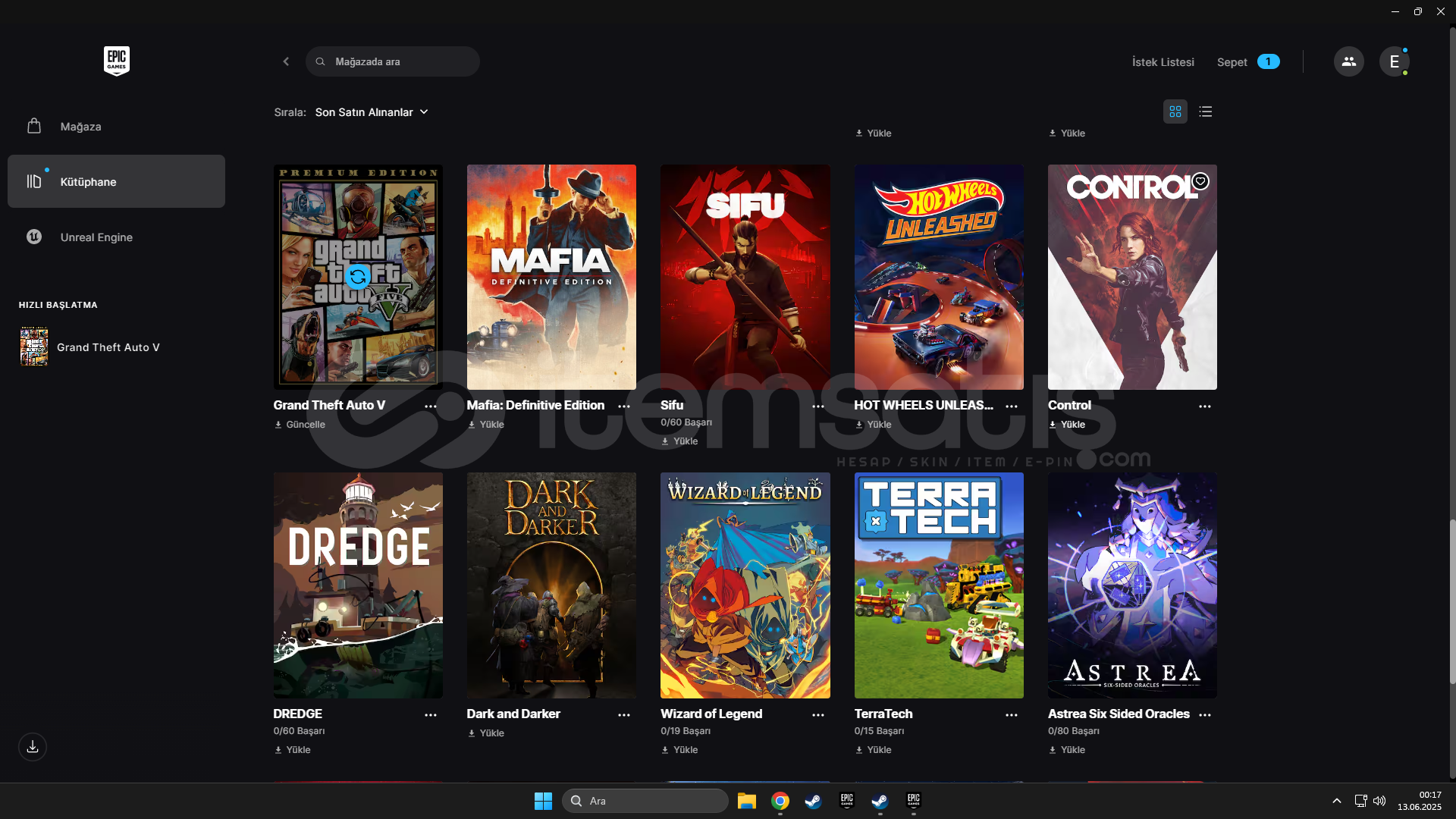Open TerraTech three-dot options menu
The height and width of the screenshot is (819, 1456).
point(1012,715)
